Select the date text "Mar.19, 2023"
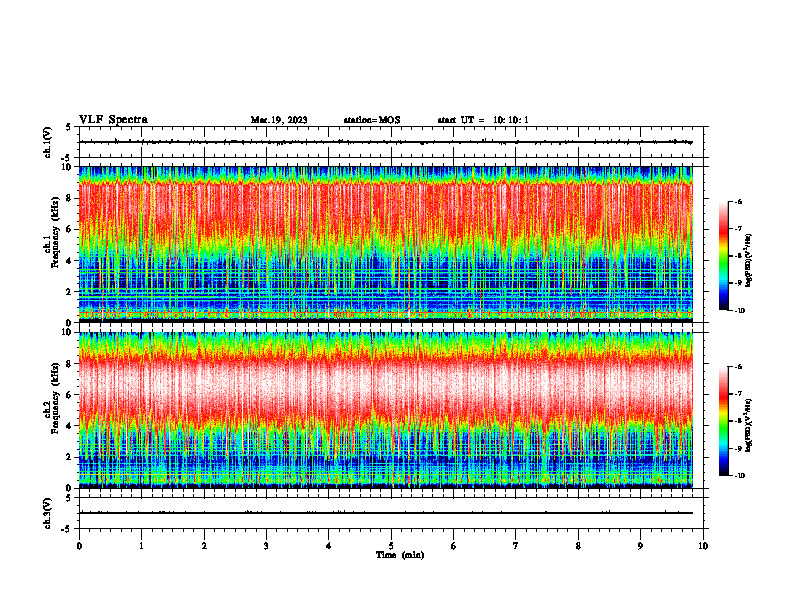 coord(279,120)
